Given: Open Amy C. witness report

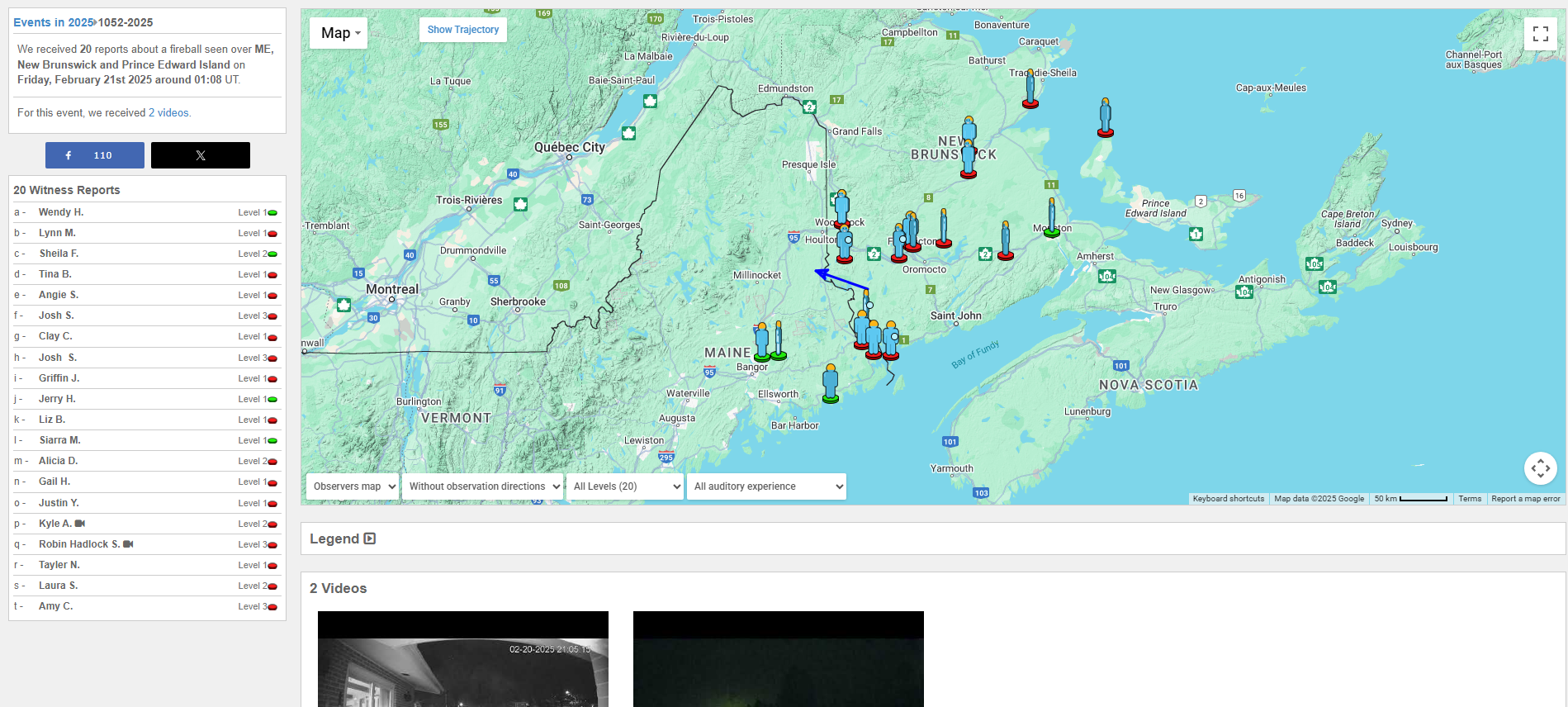Looking at the screenshot, I should [55, 606].
